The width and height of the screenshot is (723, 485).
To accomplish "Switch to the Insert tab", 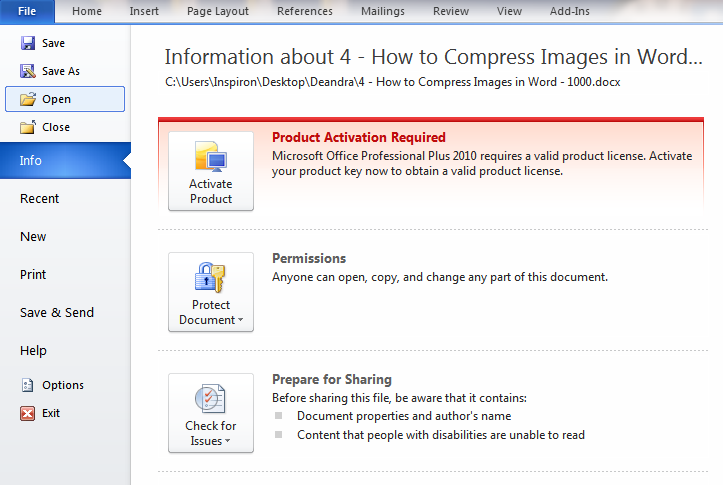I will tap(144, 12).
